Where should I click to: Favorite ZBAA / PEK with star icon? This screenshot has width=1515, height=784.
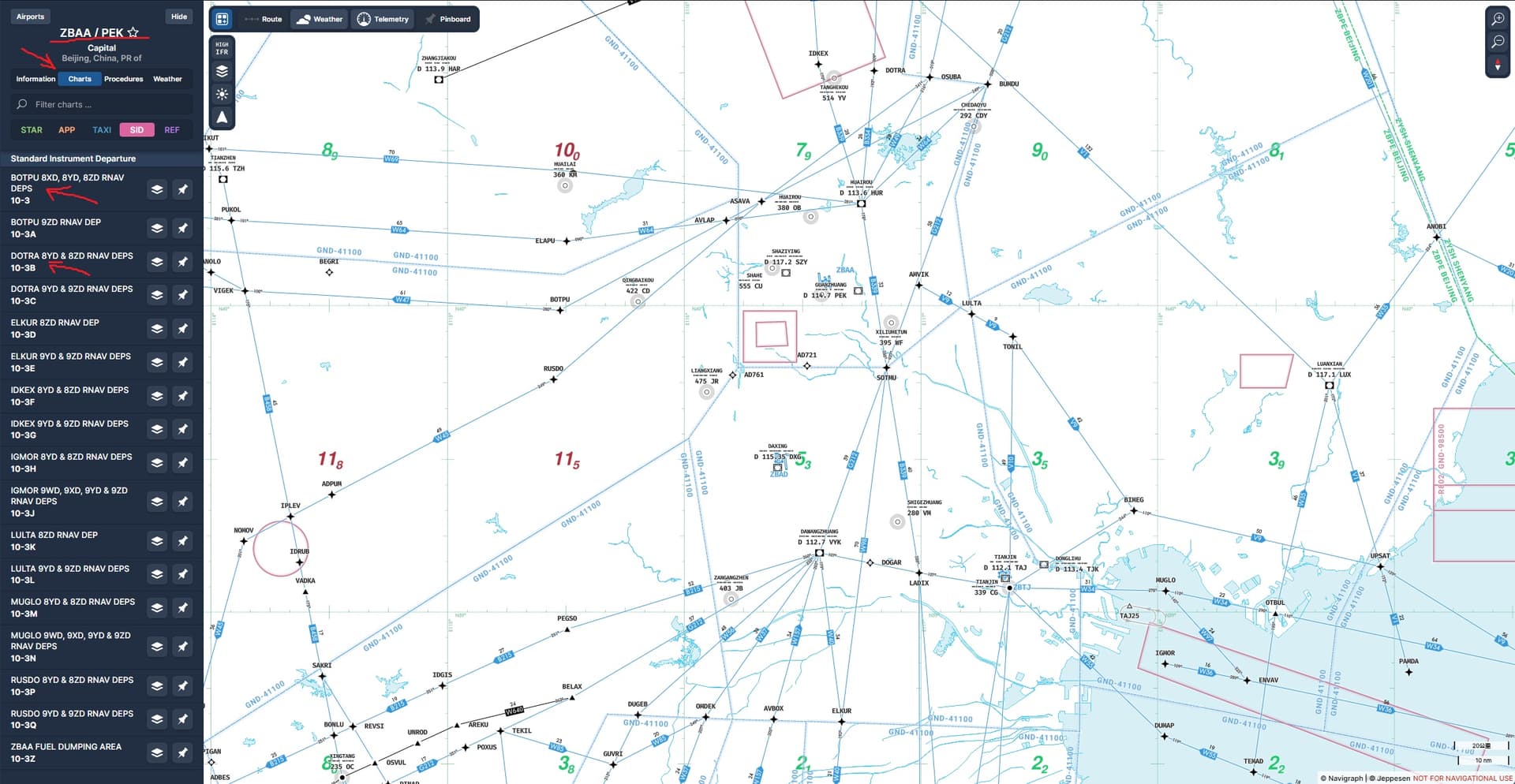133,32
